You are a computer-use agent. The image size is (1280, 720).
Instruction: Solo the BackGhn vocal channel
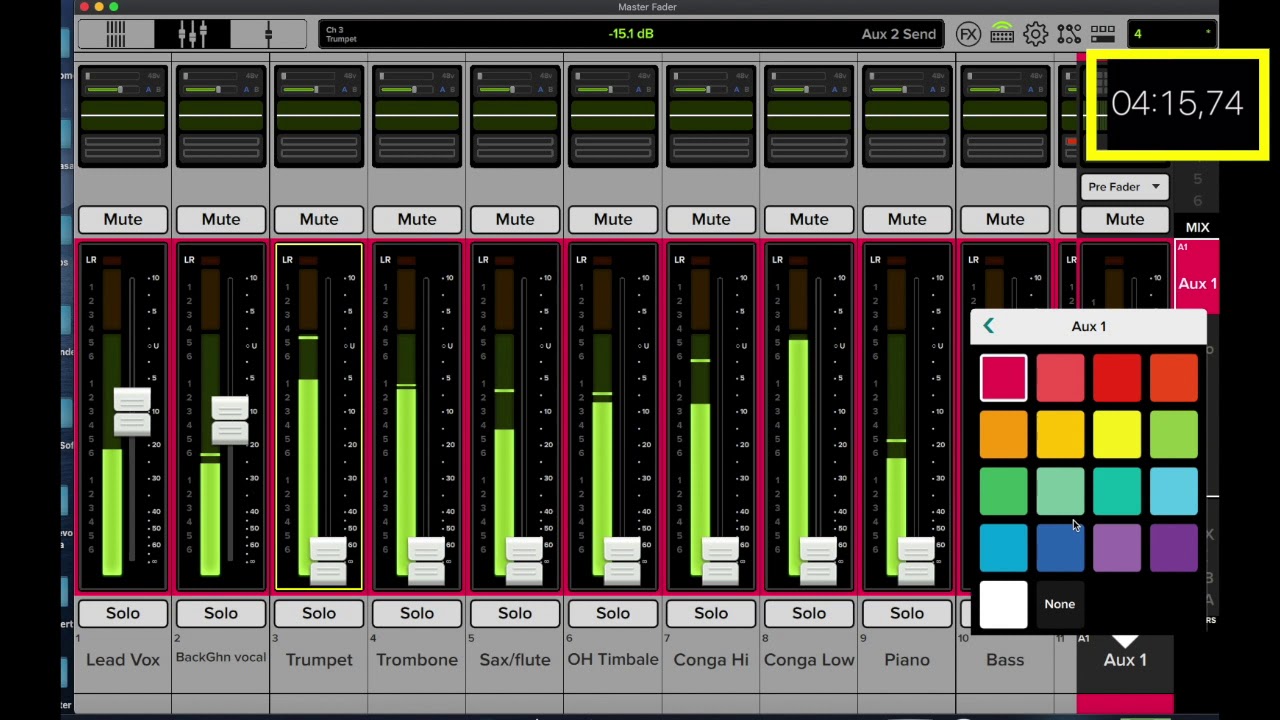point(221,613)
